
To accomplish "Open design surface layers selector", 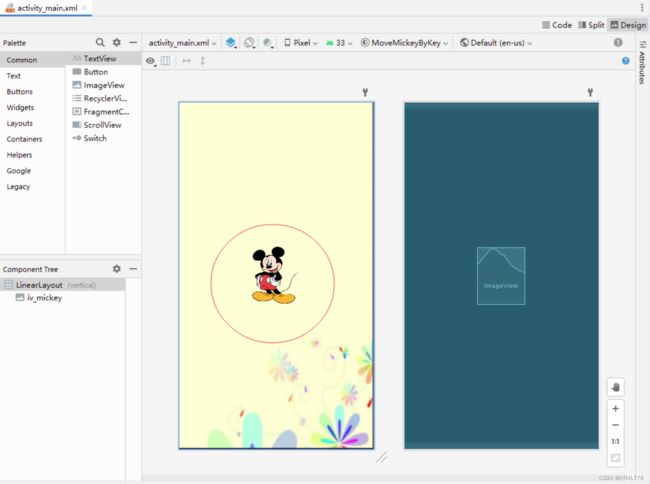I will (x=231, y=43).
